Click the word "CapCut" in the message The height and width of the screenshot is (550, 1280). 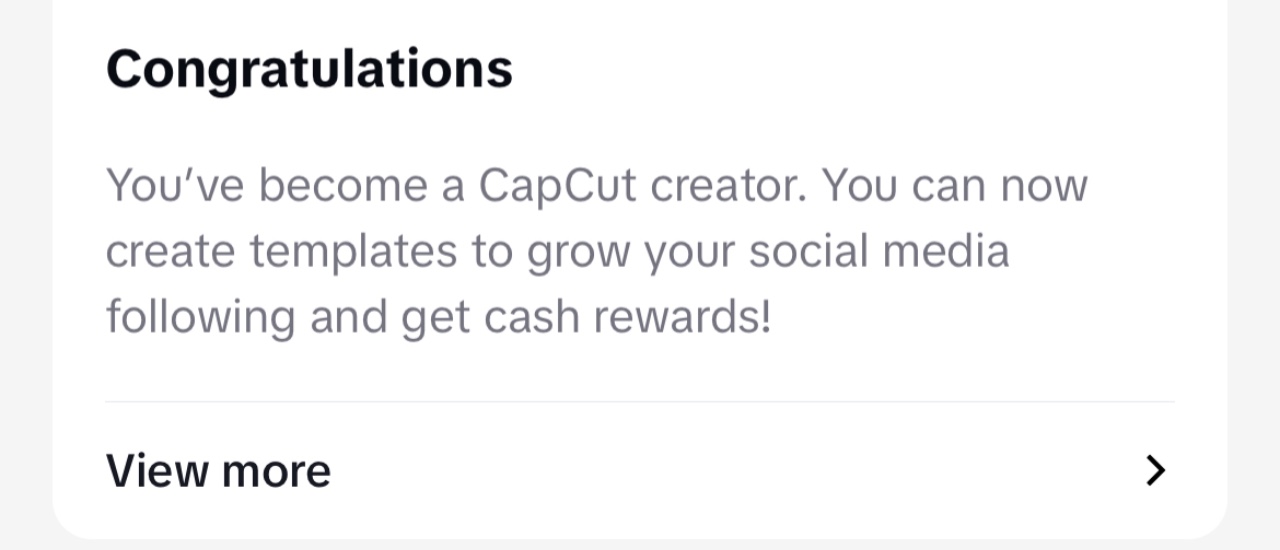coord(558,187)
